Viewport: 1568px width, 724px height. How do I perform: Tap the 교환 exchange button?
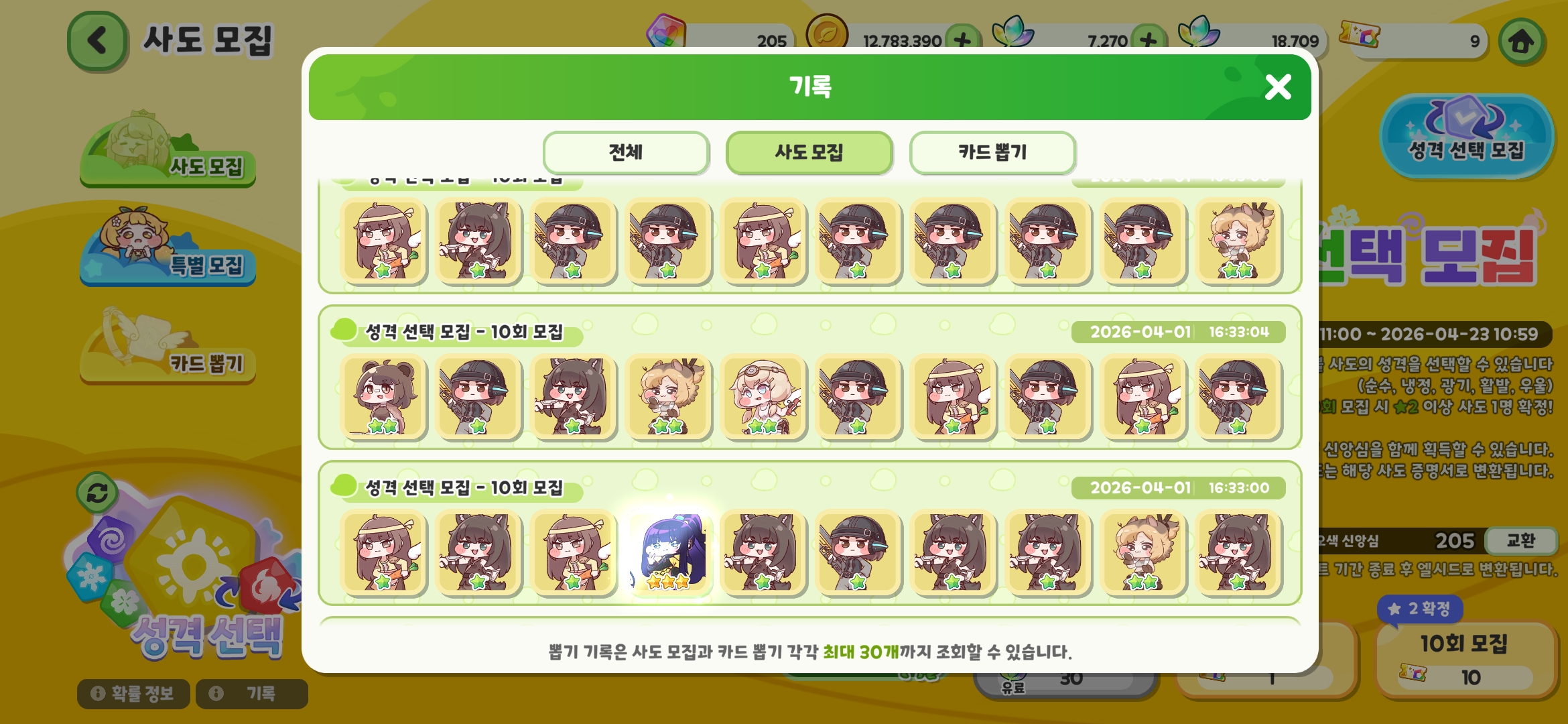[1520, 540]
